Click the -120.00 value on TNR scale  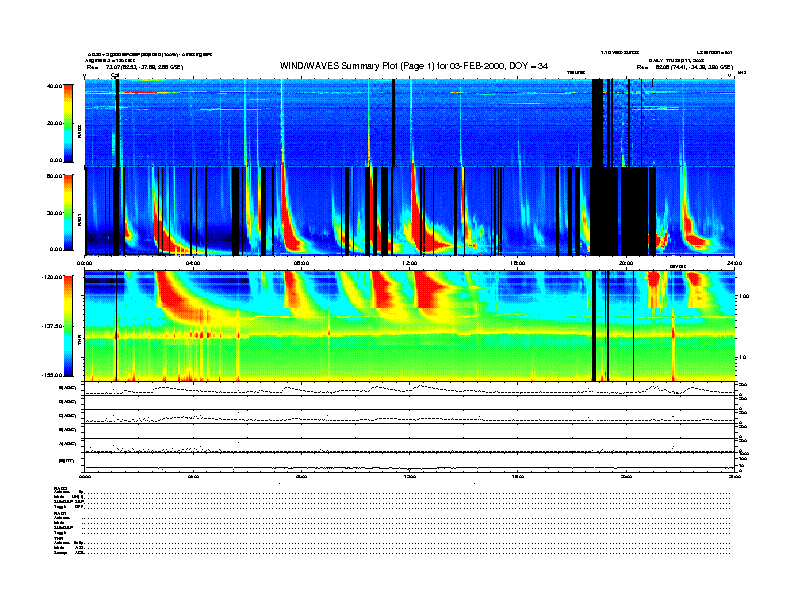click(52, 277)
